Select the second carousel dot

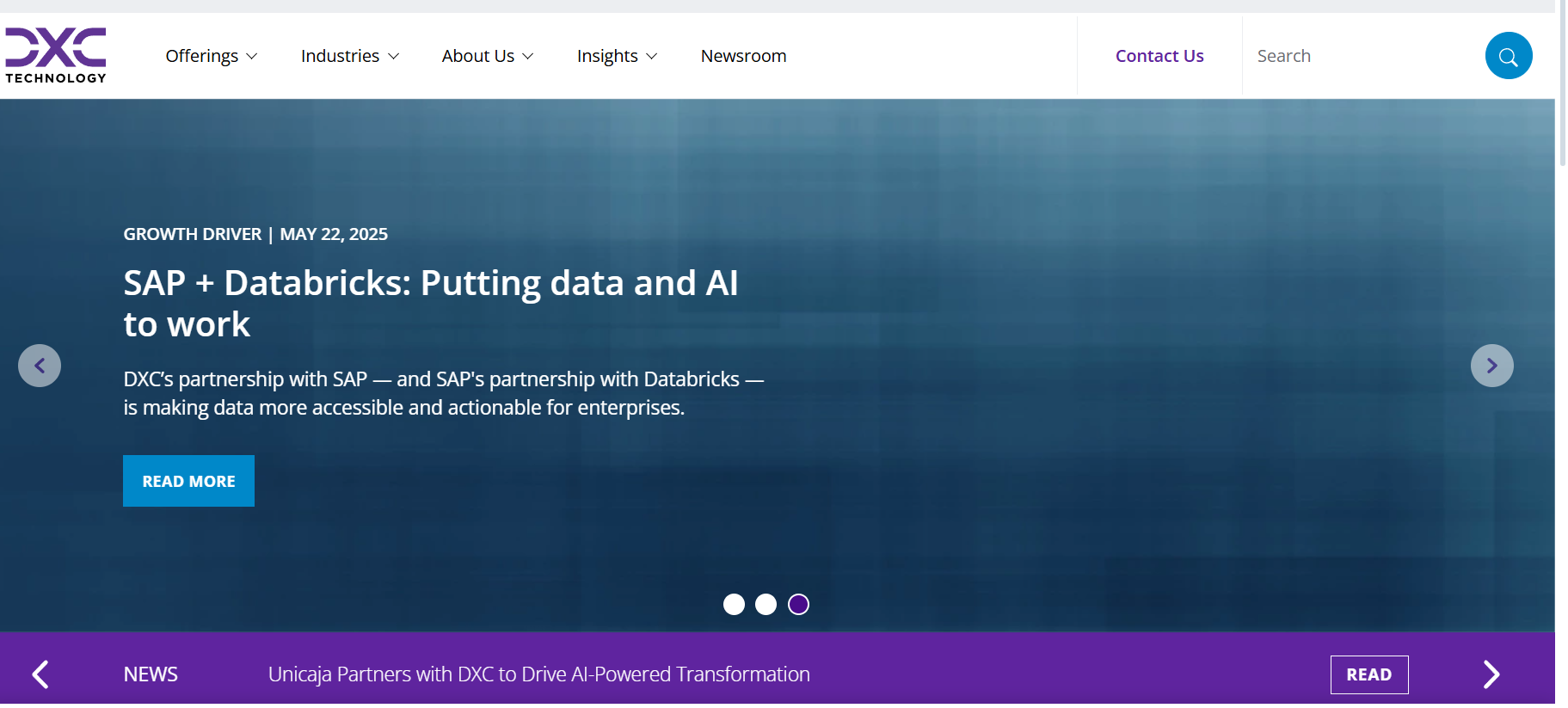pyautogui.click(x=766, y=605)
